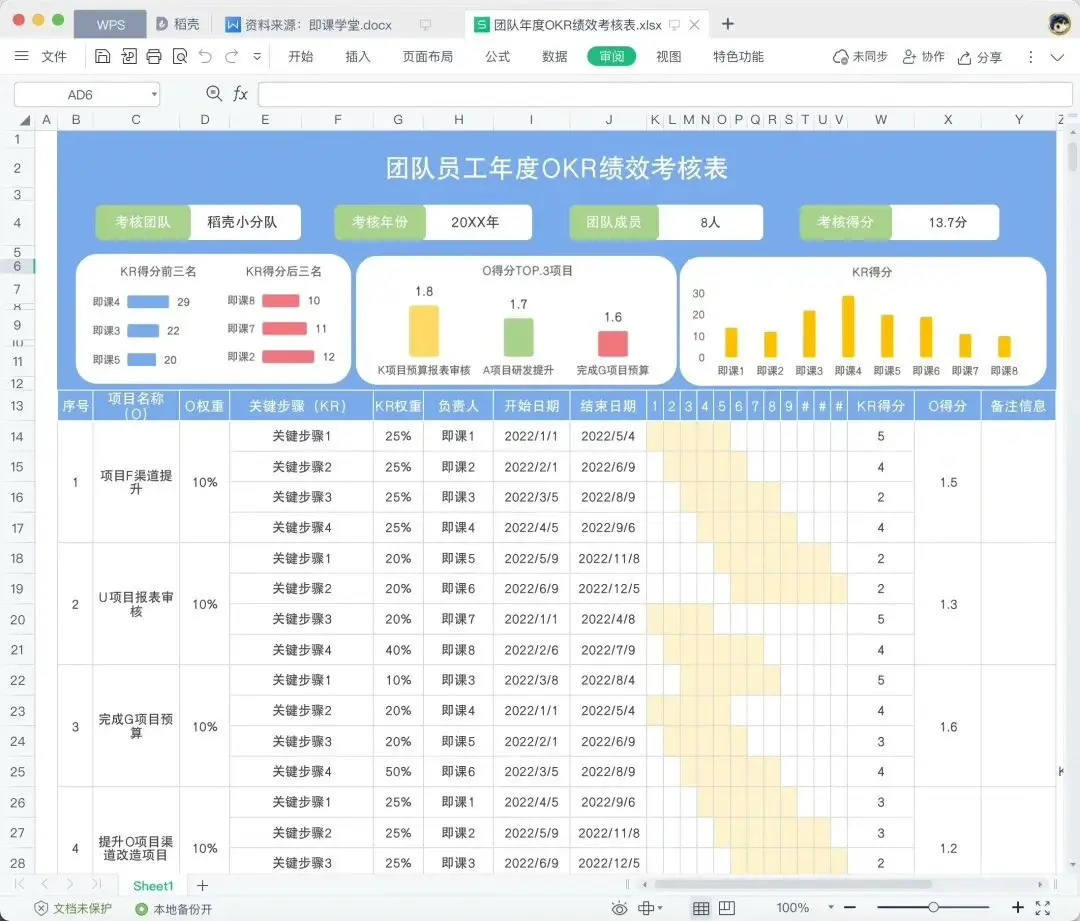Click the horizontal scrollbar
This screenshot has width=1080, height=921.
tap(793, 884)
